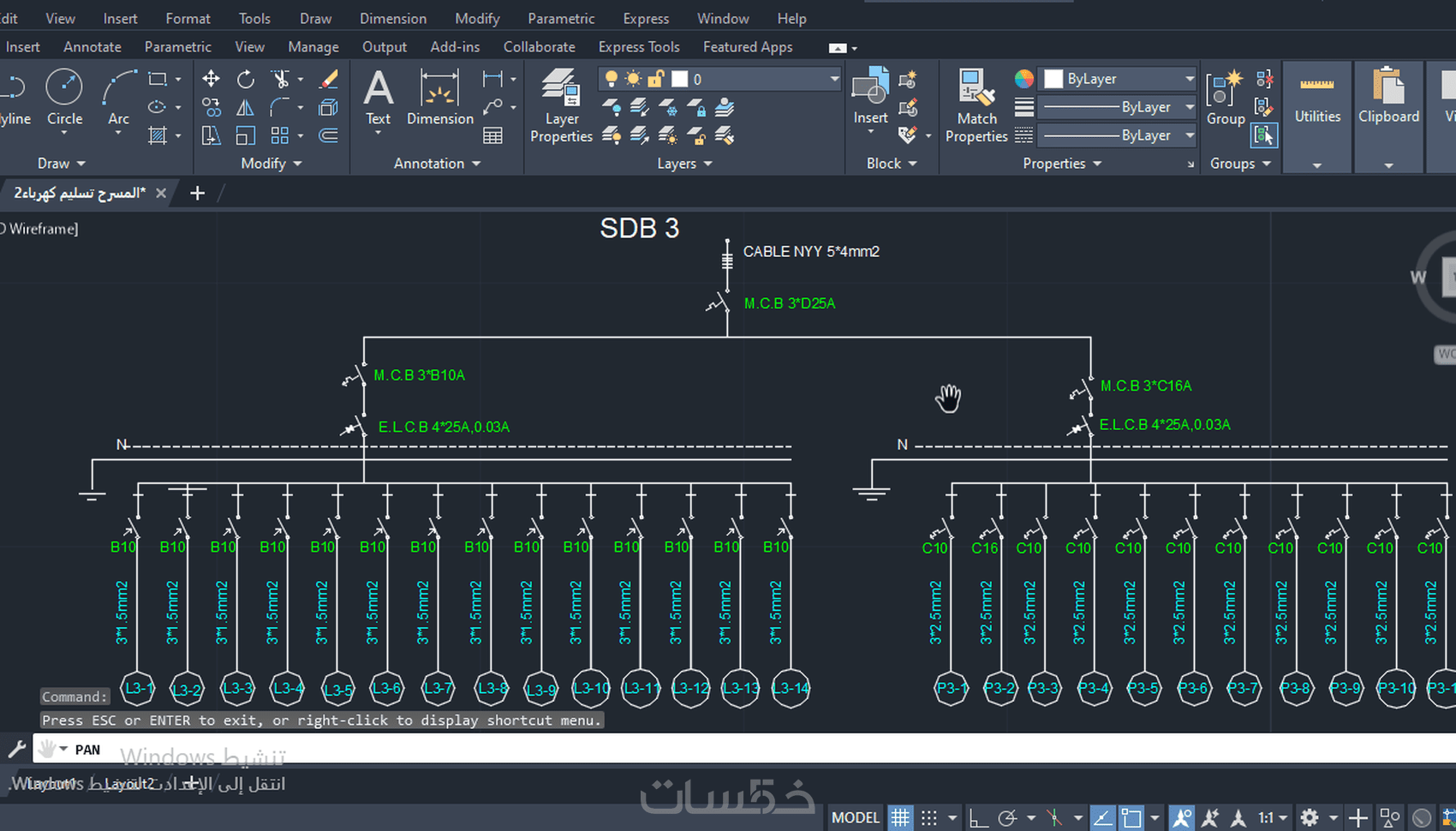Viewport: 1456px width, 831px height.
Task: Activate the Move tool in Modify panel
Action: tap(211, 80)
